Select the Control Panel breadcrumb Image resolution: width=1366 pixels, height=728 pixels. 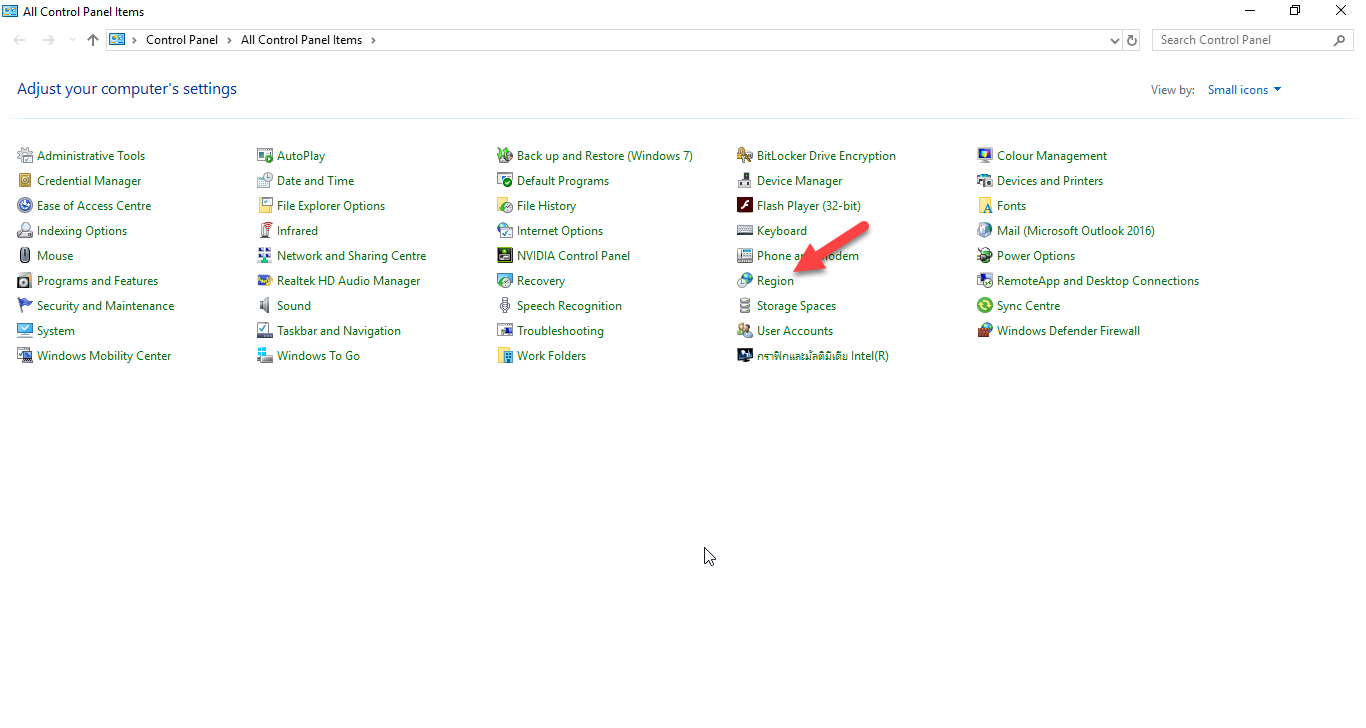click(182, 40)
